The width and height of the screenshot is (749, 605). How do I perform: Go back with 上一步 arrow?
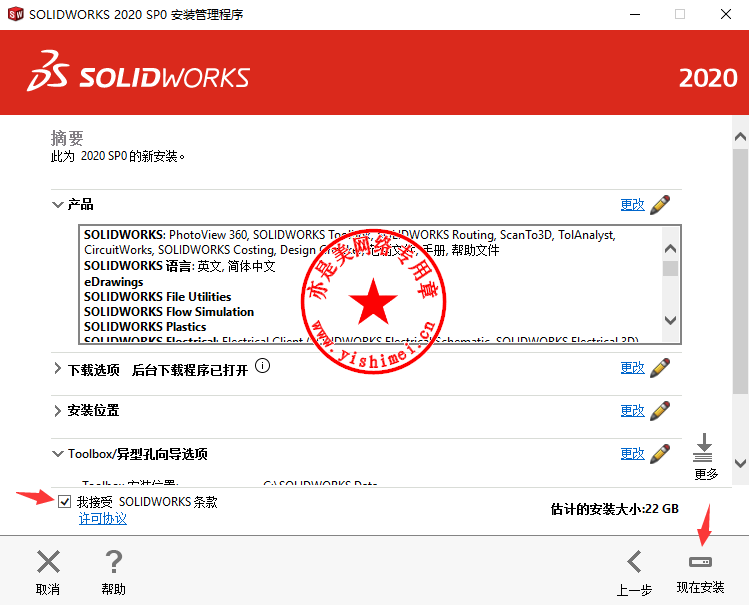click(634, 562)
